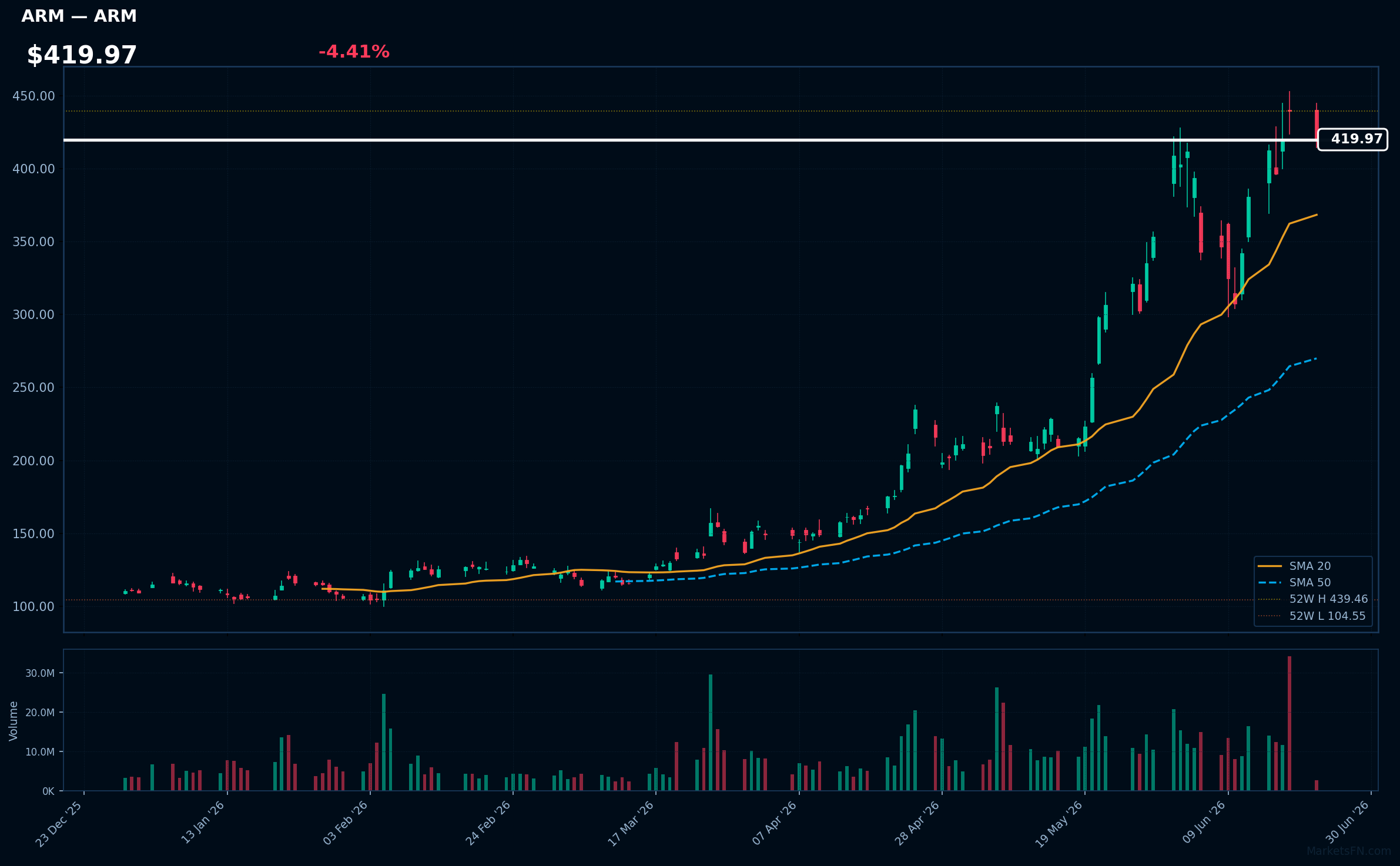Image resolution: width=1400 pixels, height=866 pixels.
Task: Select the large "$419.97" price header
Action: (82, 55)
